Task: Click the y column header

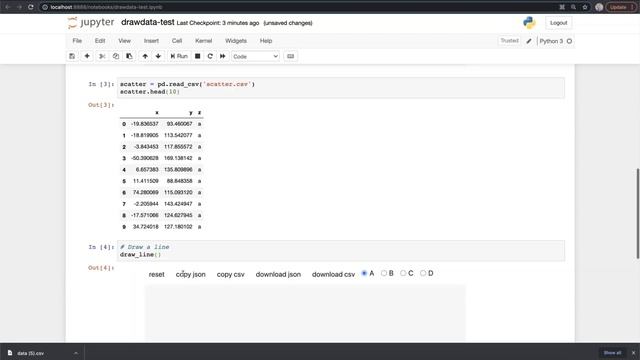Action: [191, 113]
